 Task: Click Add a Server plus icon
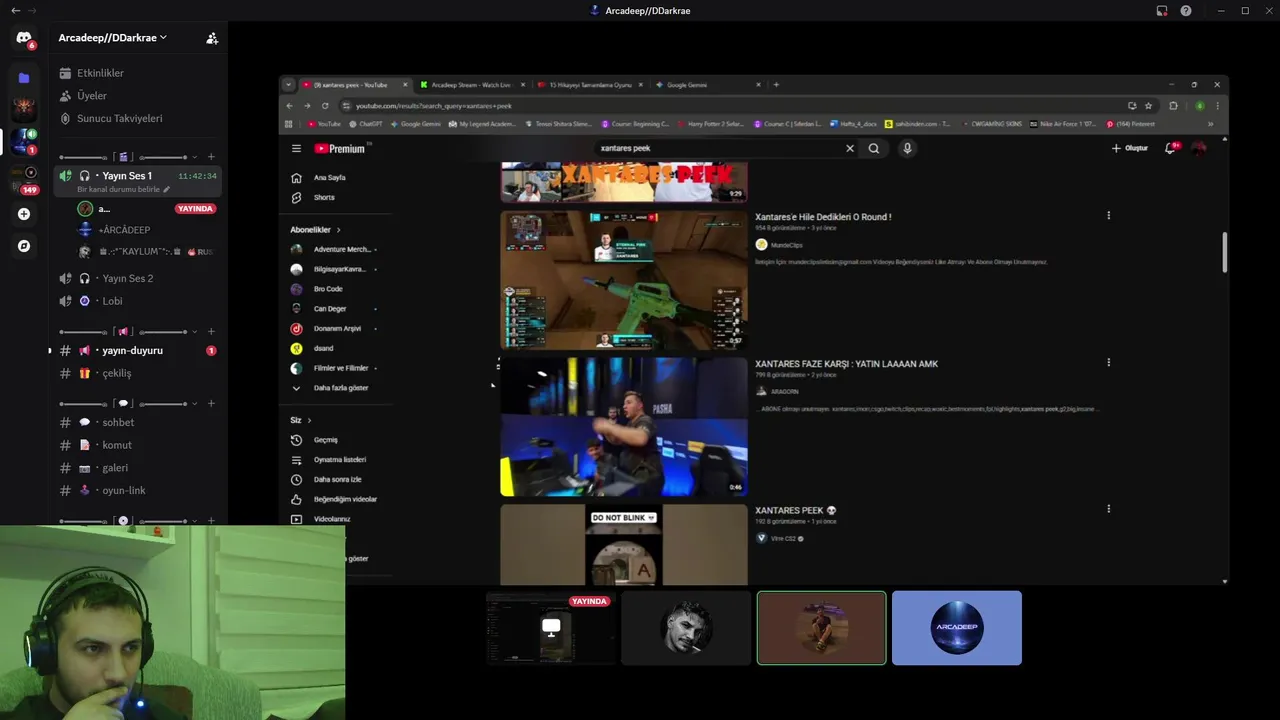click(23, 214)
